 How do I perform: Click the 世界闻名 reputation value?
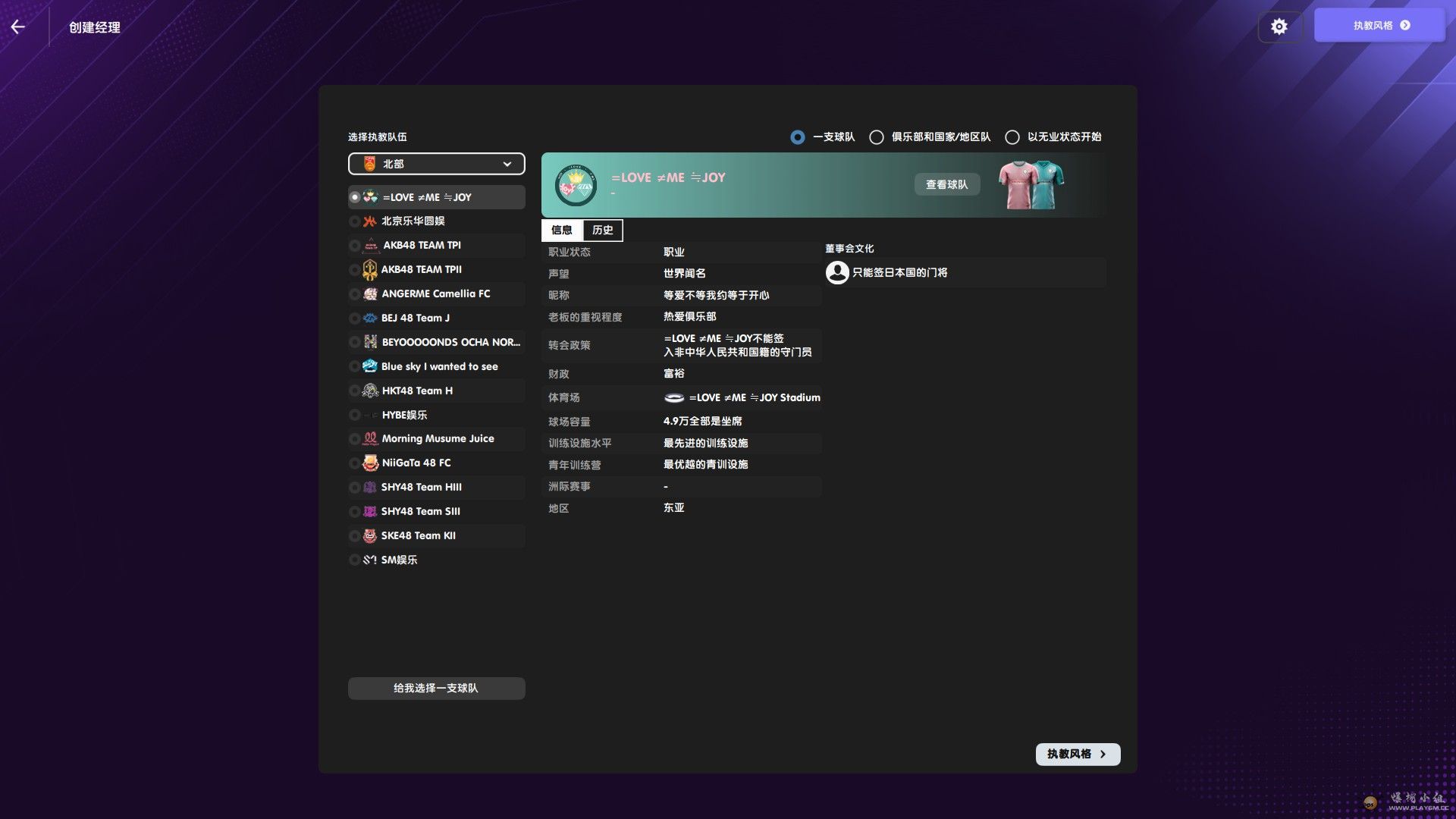click(x=685, y=274)
